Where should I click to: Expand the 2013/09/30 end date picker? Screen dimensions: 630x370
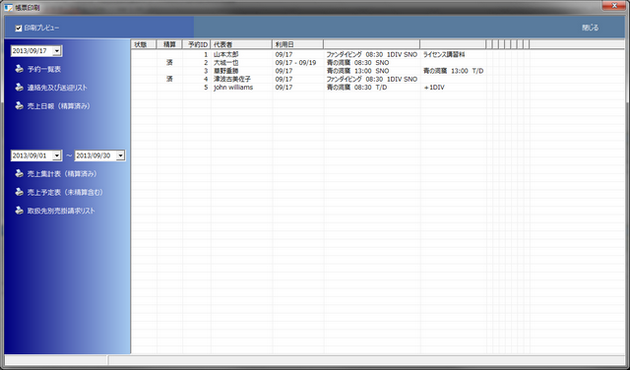[120, 155]
